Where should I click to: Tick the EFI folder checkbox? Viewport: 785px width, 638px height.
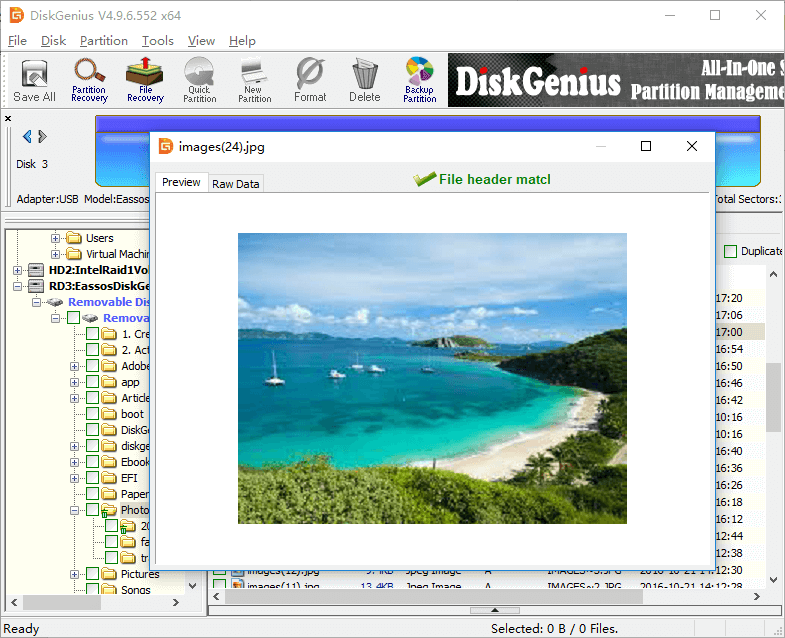(92, 478)
